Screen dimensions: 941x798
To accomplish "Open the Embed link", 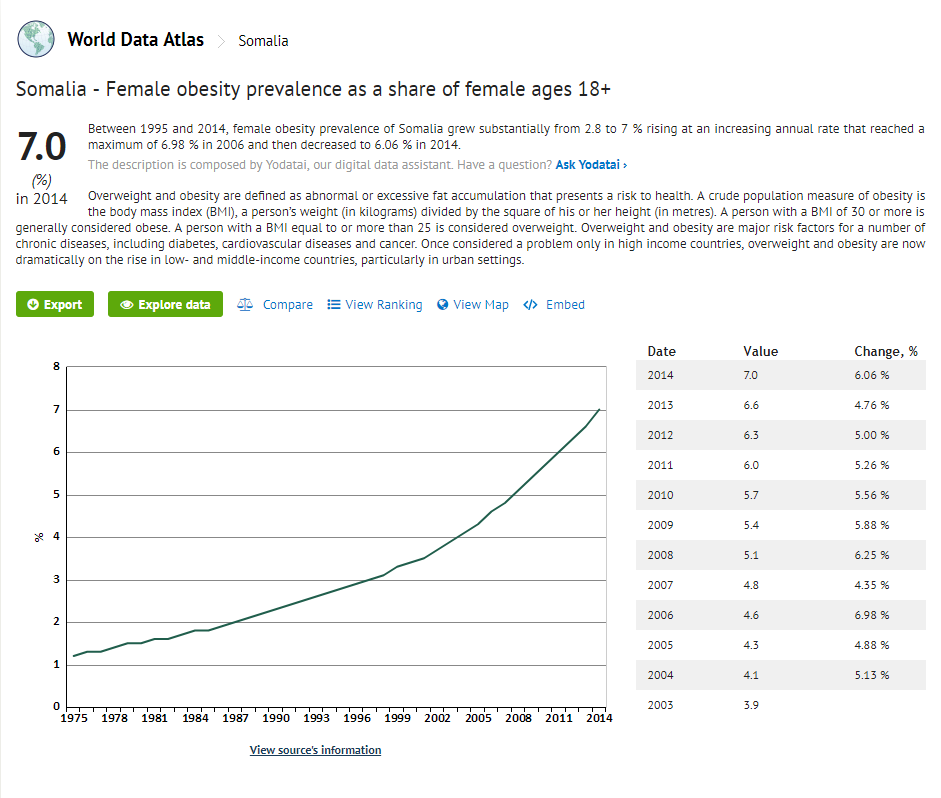I will 565,305.
